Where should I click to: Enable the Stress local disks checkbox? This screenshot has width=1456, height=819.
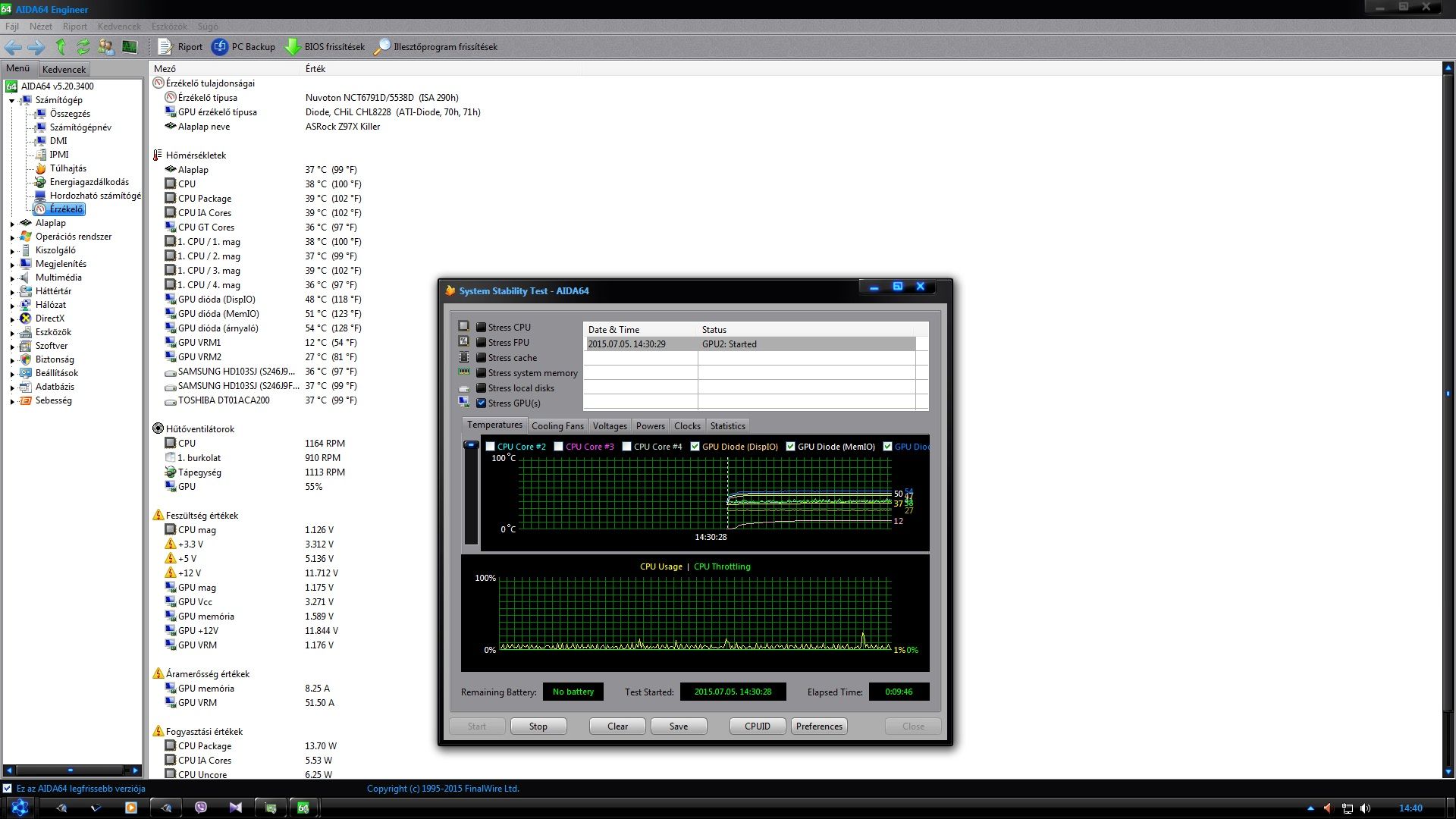tap(481, 388)
